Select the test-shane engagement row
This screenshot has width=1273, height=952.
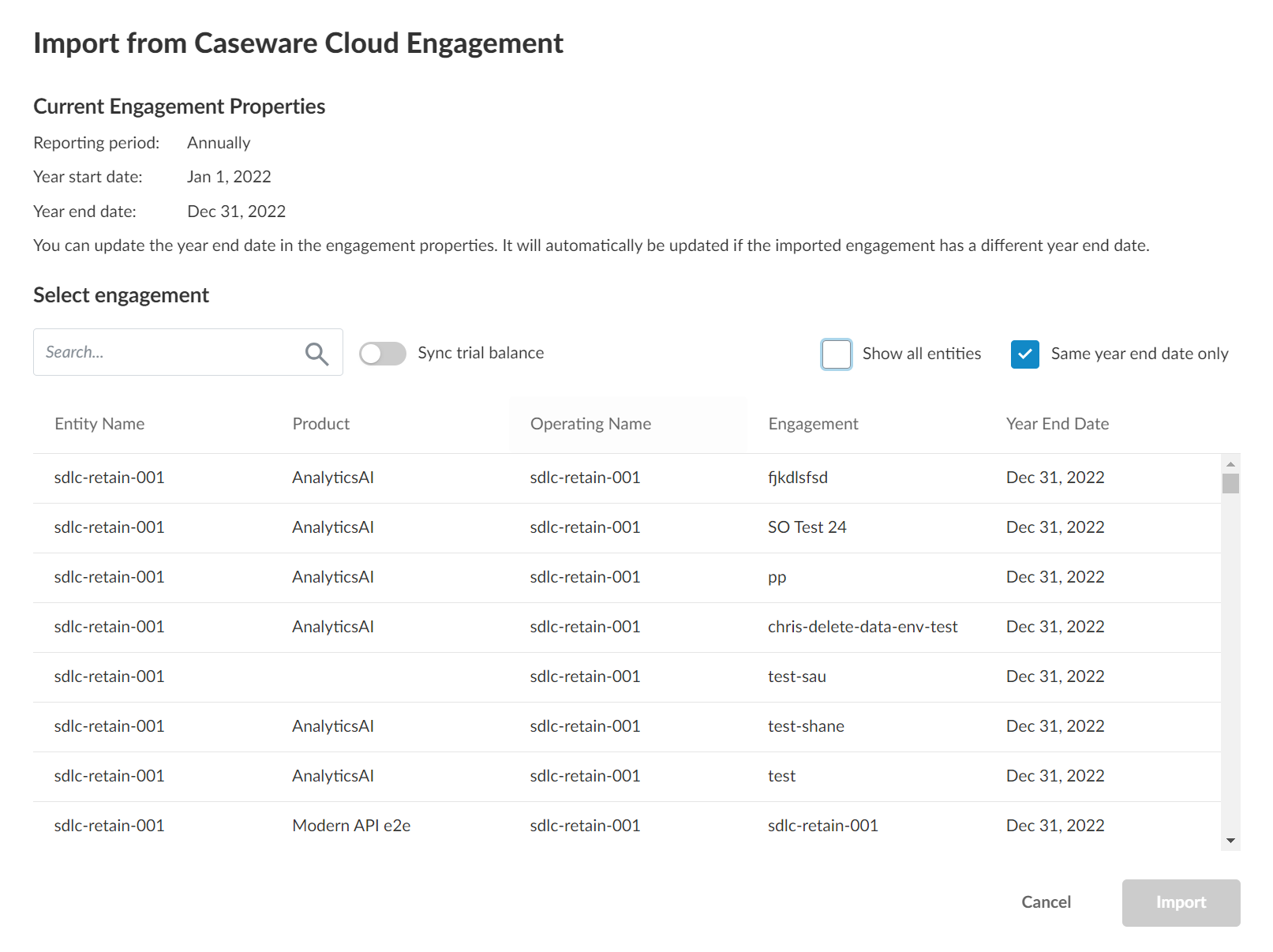(552, 726)
